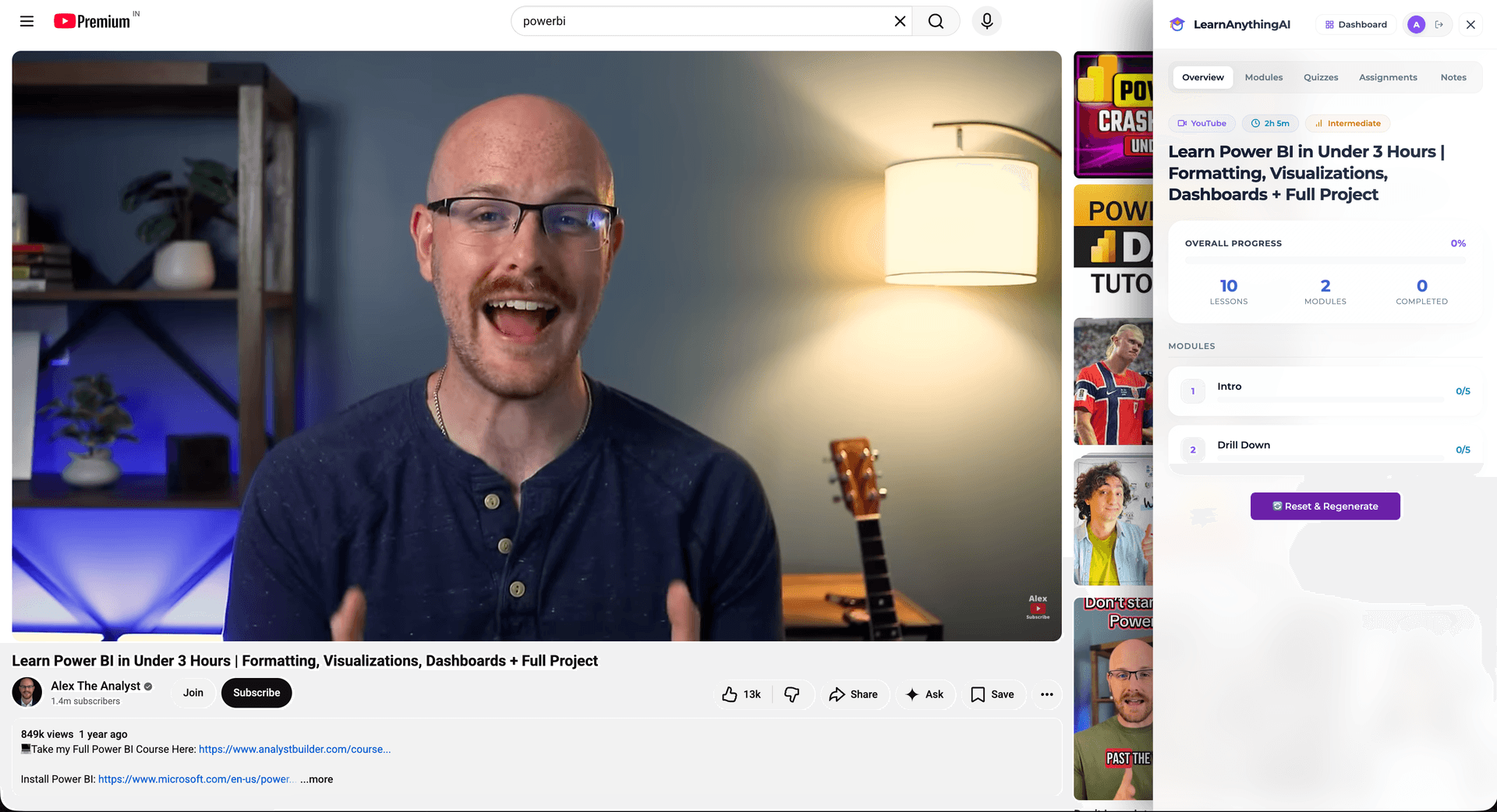This screenshot has width=1497, height=812.
Task: Open the three-dot more actions menu
Action: coord(1046,694)
